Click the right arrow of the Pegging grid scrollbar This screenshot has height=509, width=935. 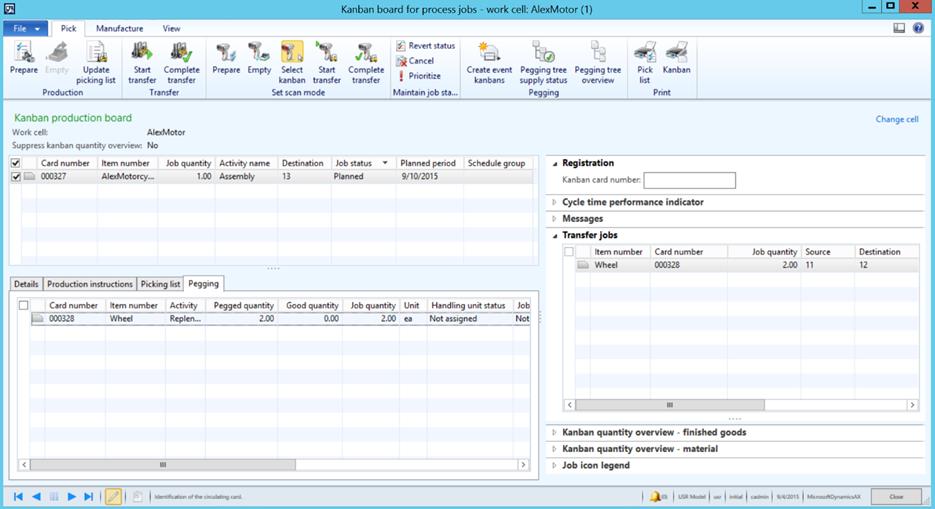pos(524,464)
